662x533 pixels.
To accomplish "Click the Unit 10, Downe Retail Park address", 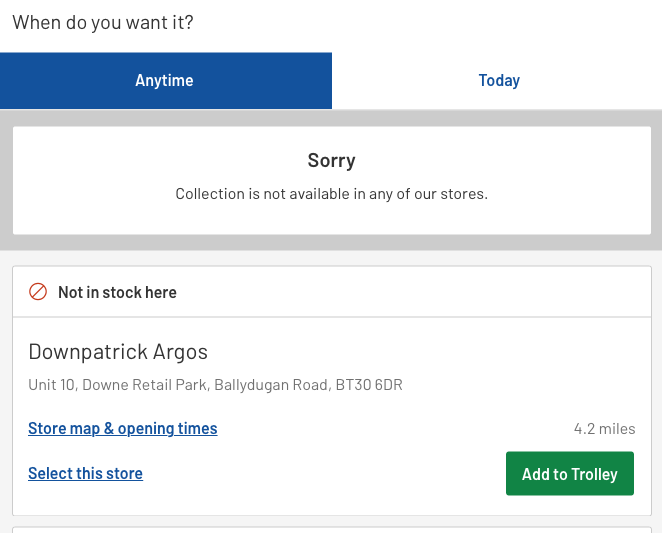I will (x=215, y=385).
